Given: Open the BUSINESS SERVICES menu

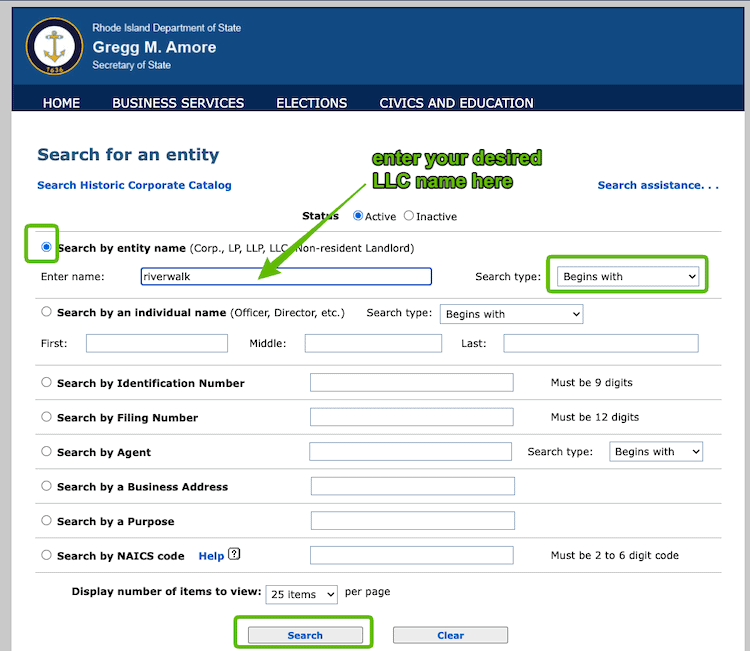Looking at the screenshot, I should (x=178, y=103).
